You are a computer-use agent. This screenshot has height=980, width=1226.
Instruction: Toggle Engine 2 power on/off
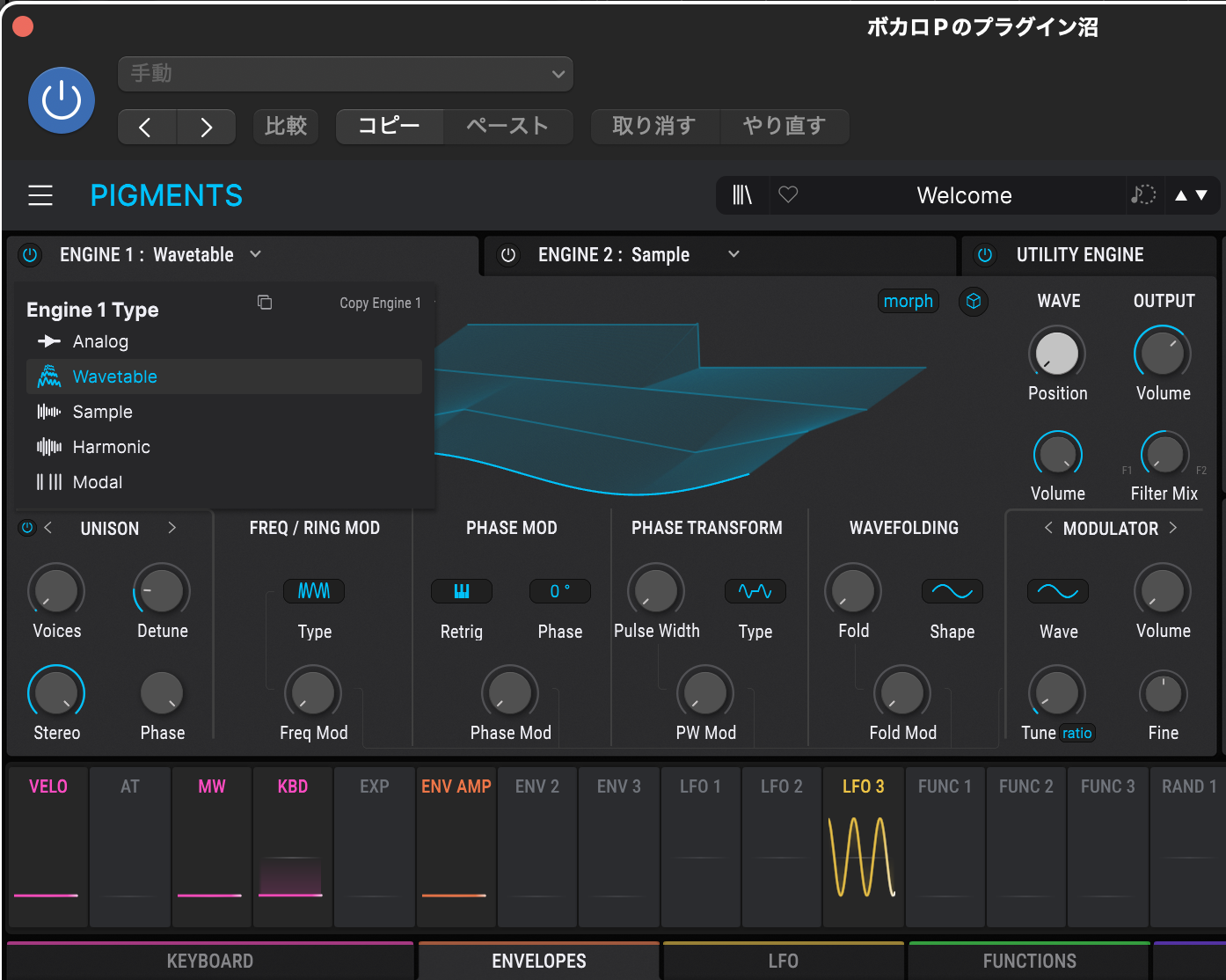point(508,255)
